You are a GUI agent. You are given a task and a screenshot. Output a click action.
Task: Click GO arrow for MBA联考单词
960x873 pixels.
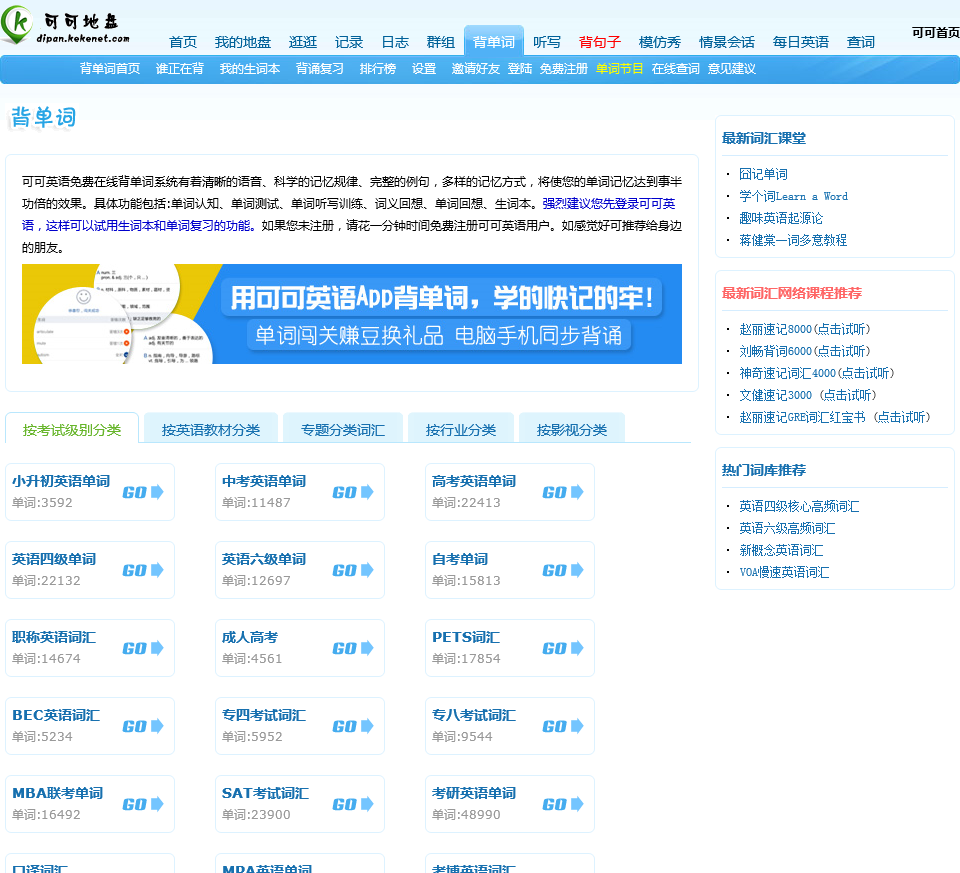pyautogui.click(x=143, y=804)
